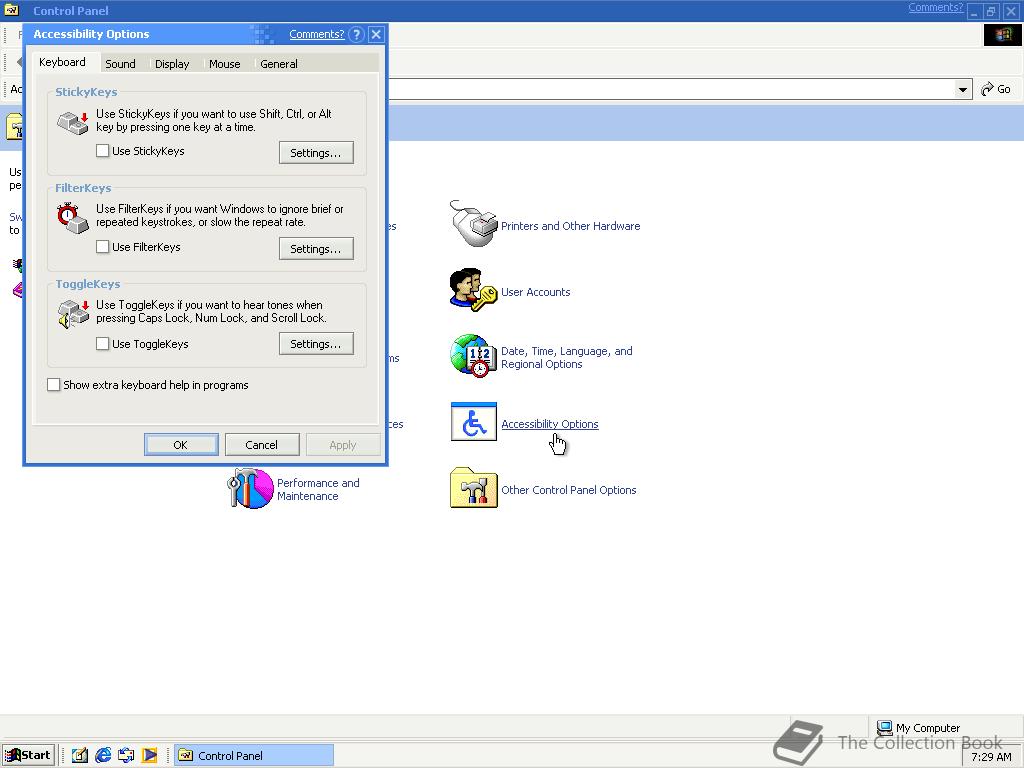This screenshot has width=1024, height=768.
Task: Open Date, Time, Language icon
Action: coord(473,356)
